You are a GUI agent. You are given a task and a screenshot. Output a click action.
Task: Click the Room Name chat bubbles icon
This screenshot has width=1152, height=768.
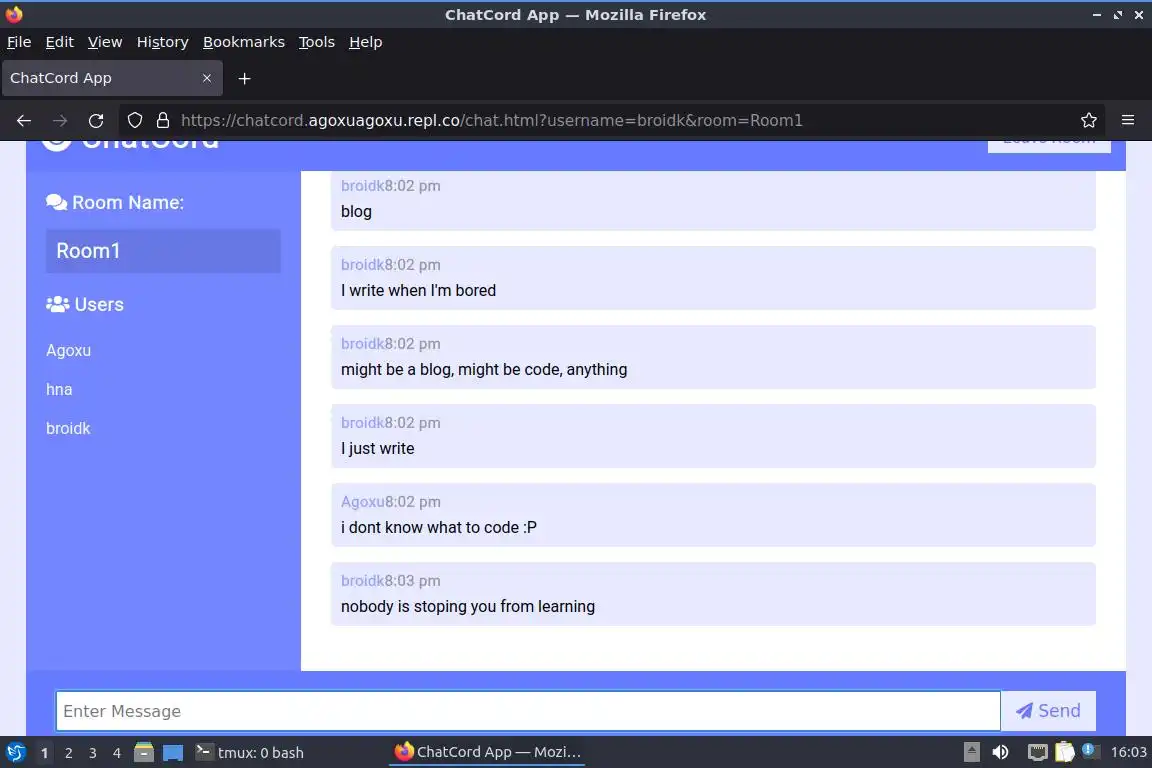(56, 202)
